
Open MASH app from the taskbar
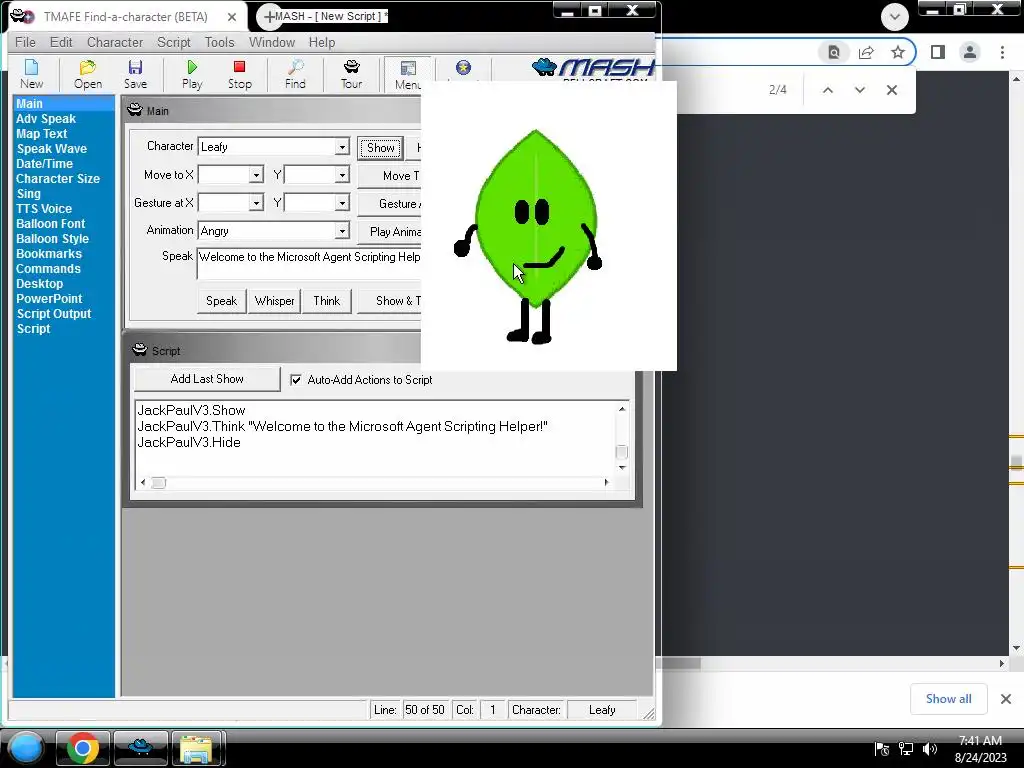[140, 748]
